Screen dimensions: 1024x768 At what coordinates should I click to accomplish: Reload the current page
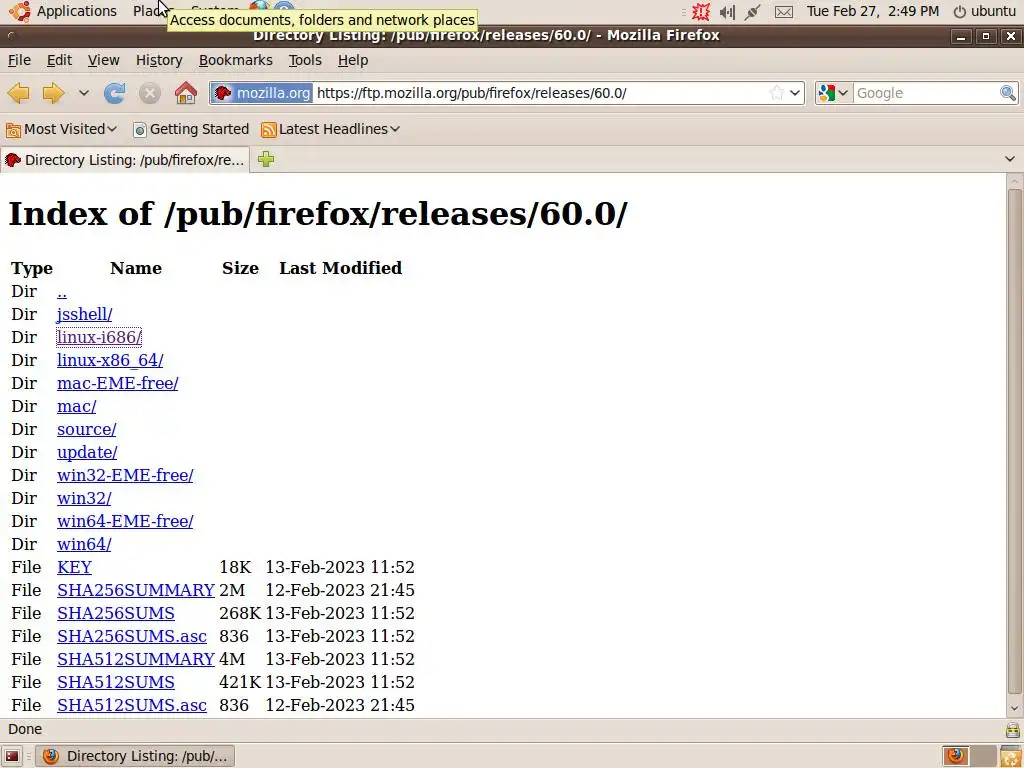pyautogui.click(x=114, y=93)
